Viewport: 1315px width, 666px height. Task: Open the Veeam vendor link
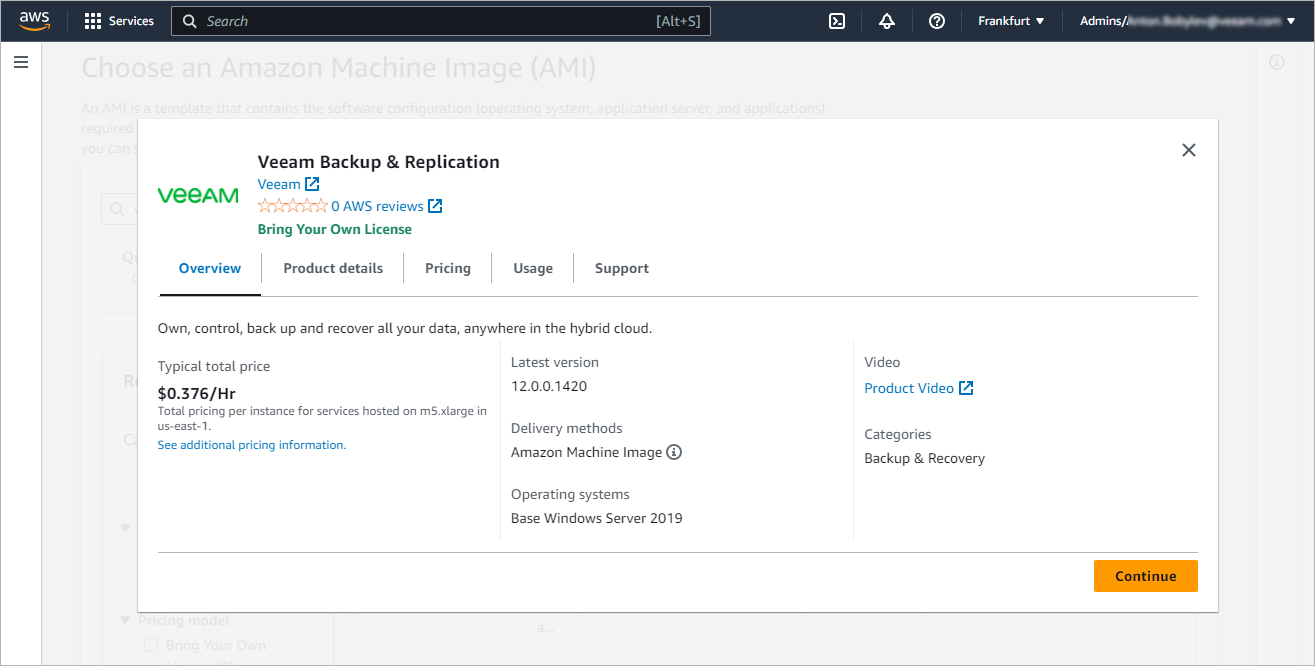(x=279, y=184)
